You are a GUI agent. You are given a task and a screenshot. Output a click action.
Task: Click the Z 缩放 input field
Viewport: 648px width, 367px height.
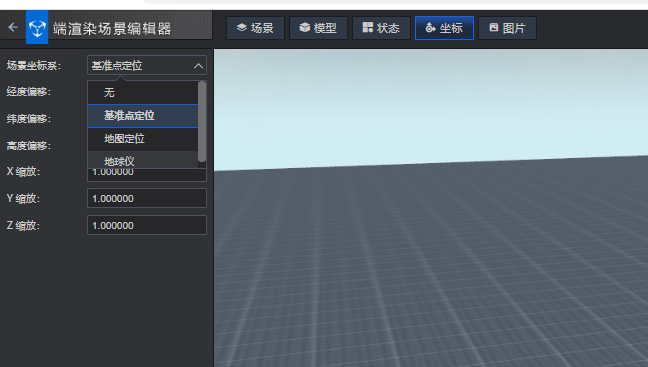click(147, 225)
